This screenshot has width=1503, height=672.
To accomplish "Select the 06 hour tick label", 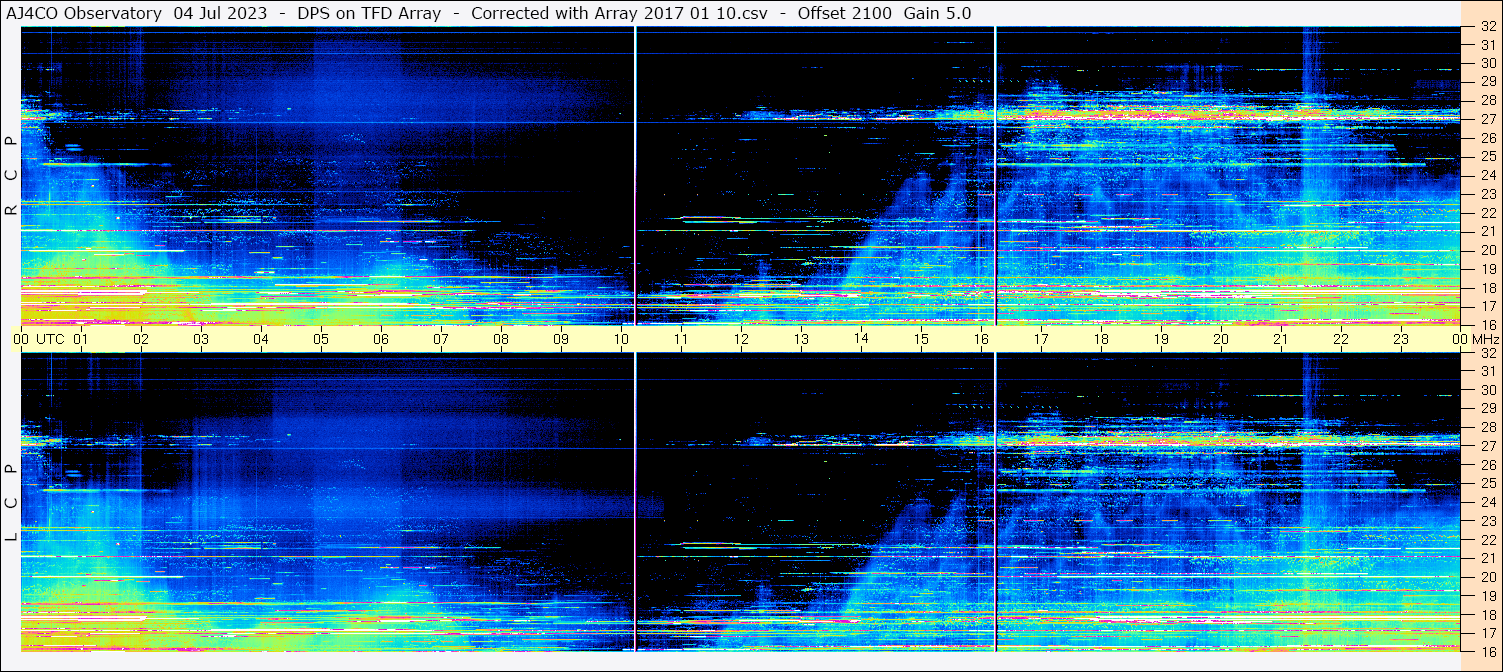I will pyautogui.click(x=381, y=339).
